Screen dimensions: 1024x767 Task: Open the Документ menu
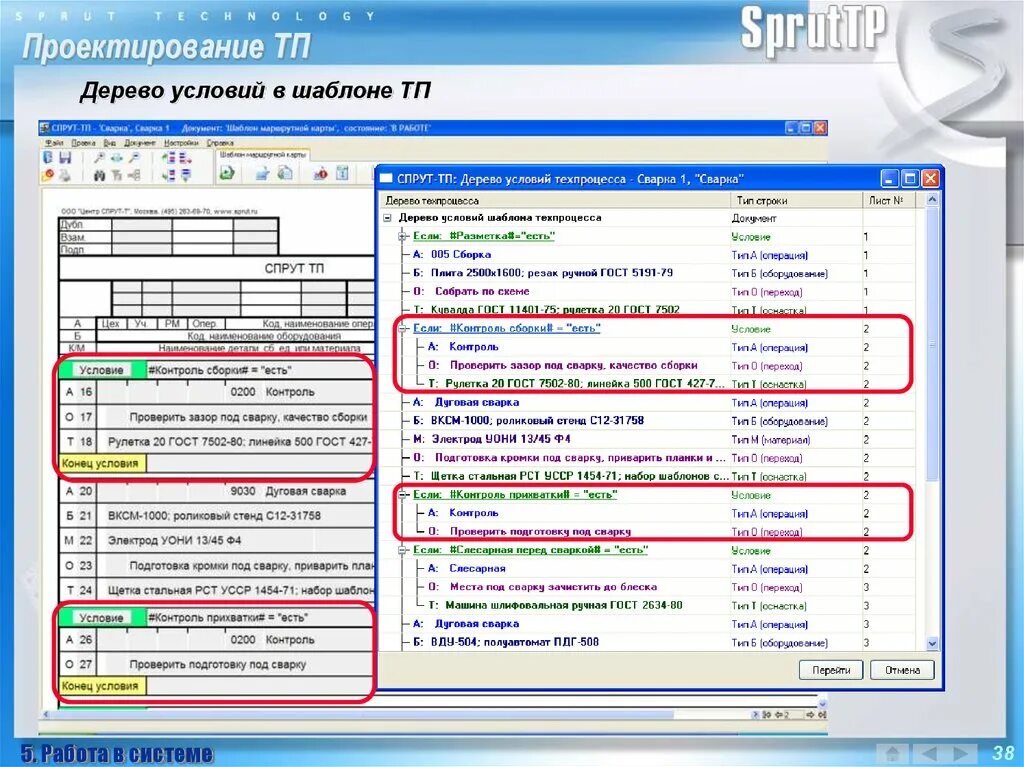(x=140, y=142)
